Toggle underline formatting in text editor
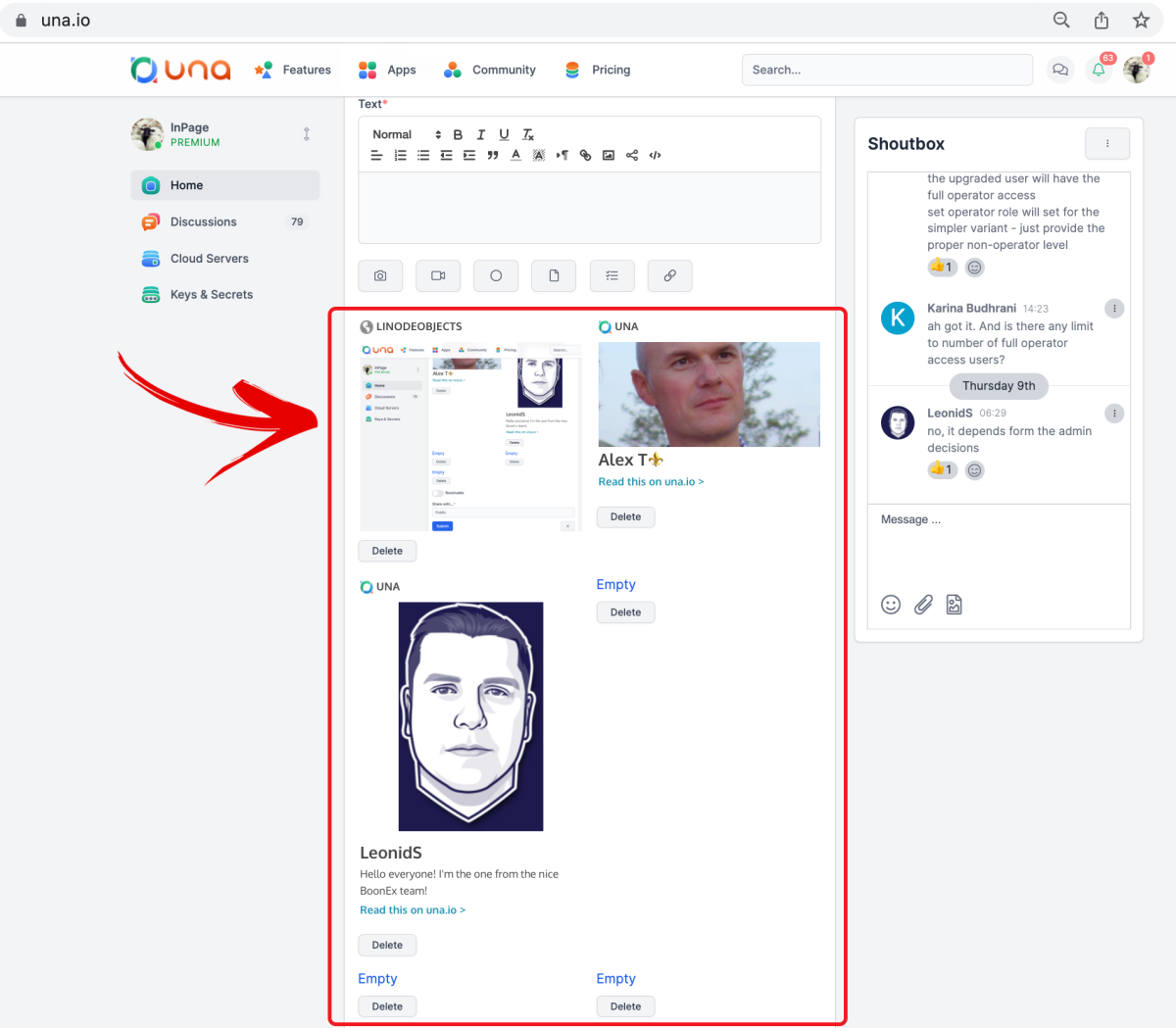Viewport: 1176px width, 1028px height. tap(504, 134)
